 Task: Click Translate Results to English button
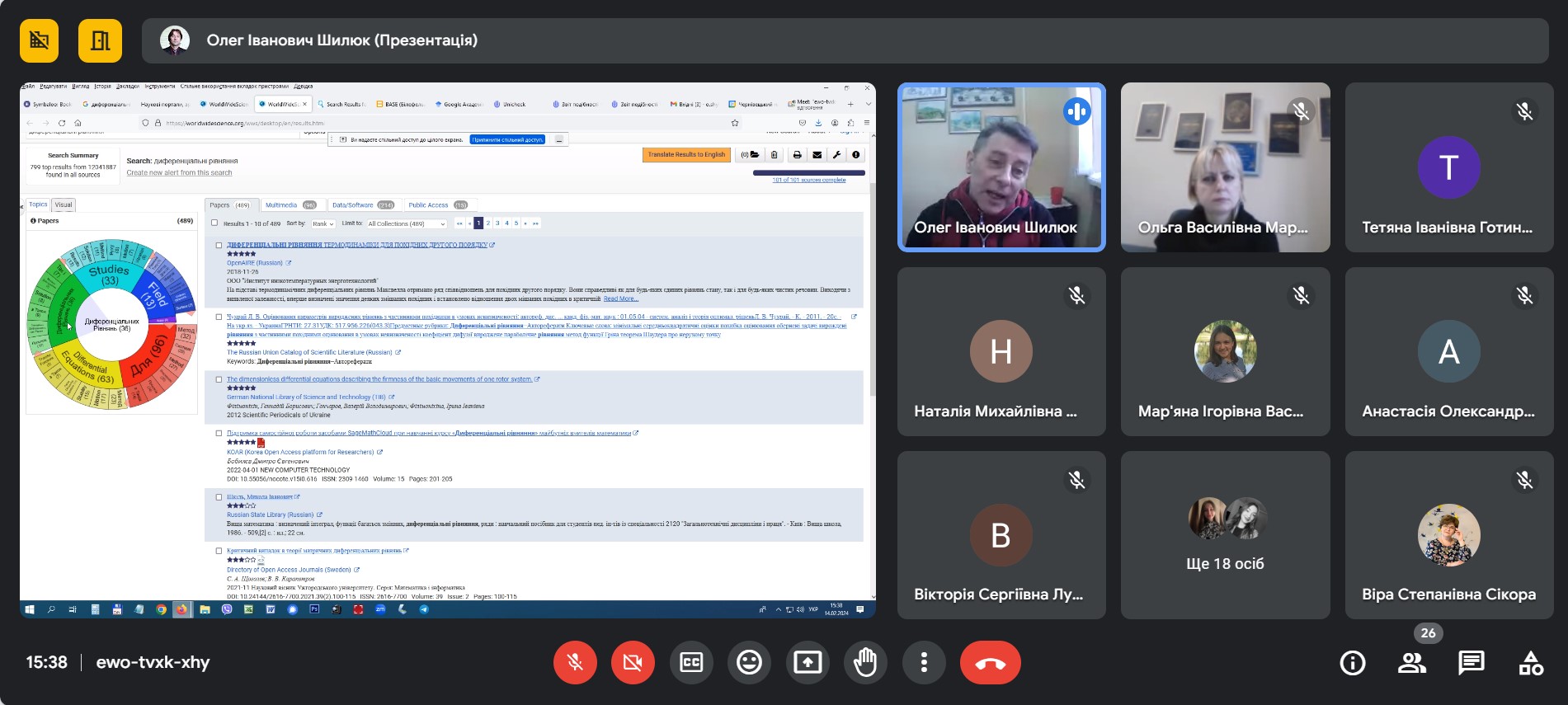click(x=686, y=154)
